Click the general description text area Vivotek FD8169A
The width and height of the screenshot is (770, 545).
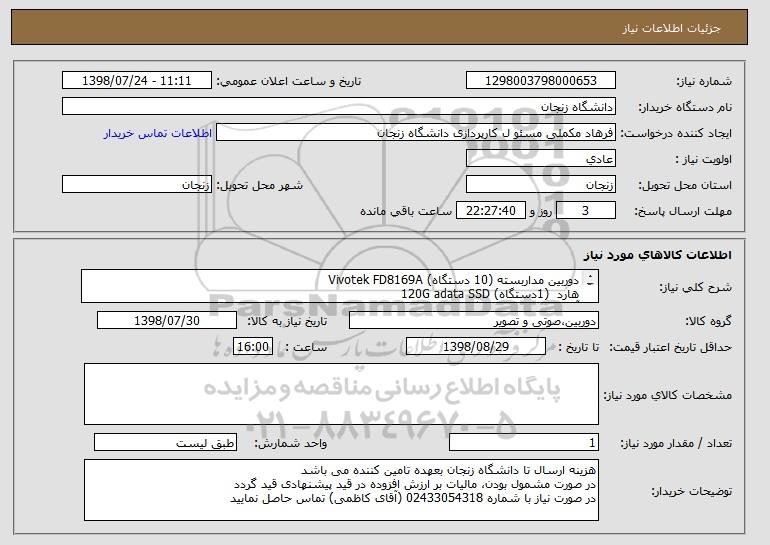(340, 286)
